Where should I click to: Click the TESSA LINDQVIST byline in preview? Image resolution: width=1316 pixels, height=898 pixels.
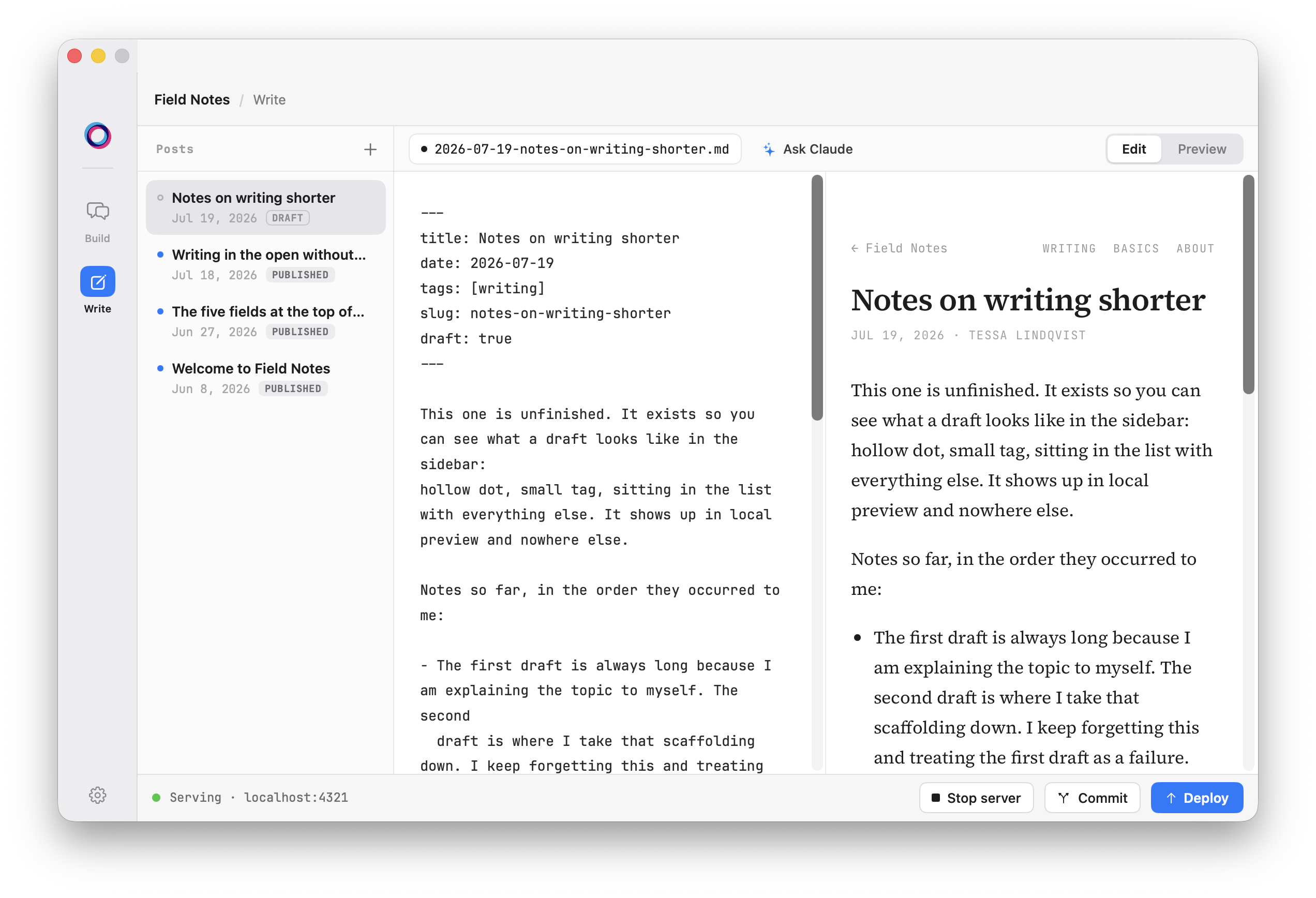1027,335
